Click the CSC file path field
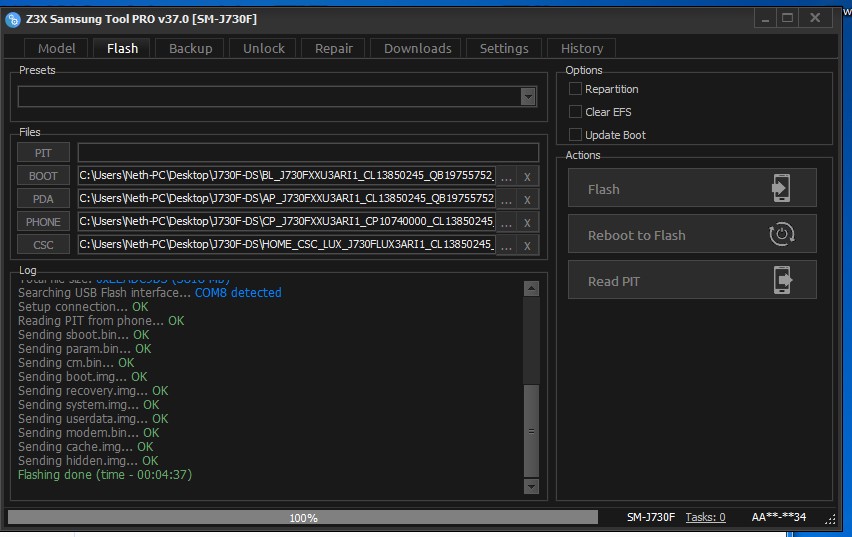This screenshot has height=537, width=852. pyautogui.click(x=287, y=245)
